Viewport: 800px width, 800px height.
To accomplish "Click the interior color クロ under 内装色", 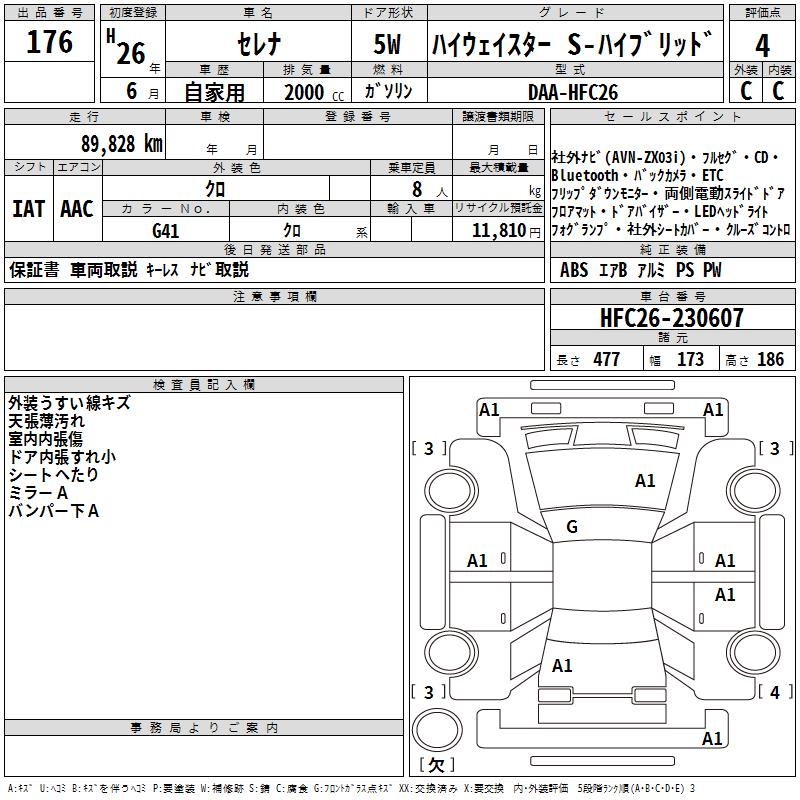I will (x=292, y=230).
